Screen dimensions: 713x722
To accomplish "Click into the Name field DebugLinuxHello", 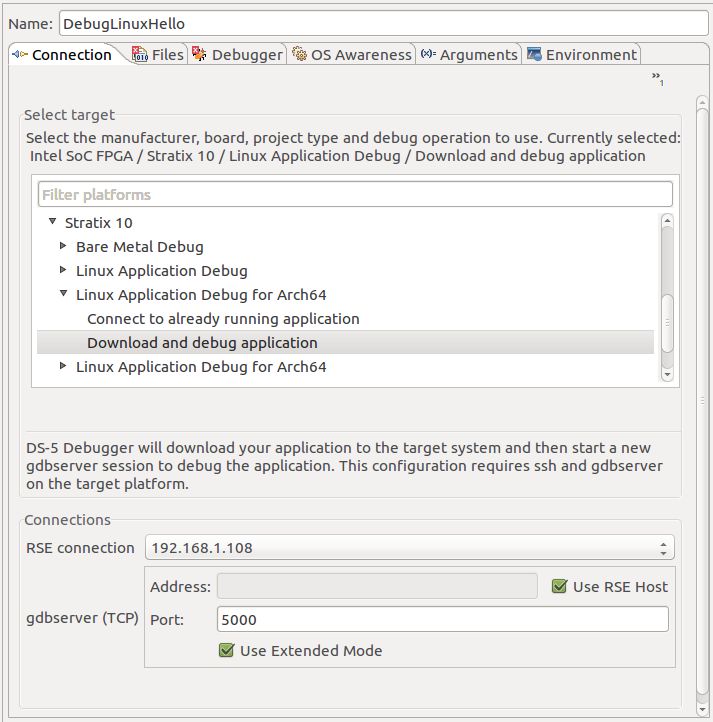I will (384, 23).
